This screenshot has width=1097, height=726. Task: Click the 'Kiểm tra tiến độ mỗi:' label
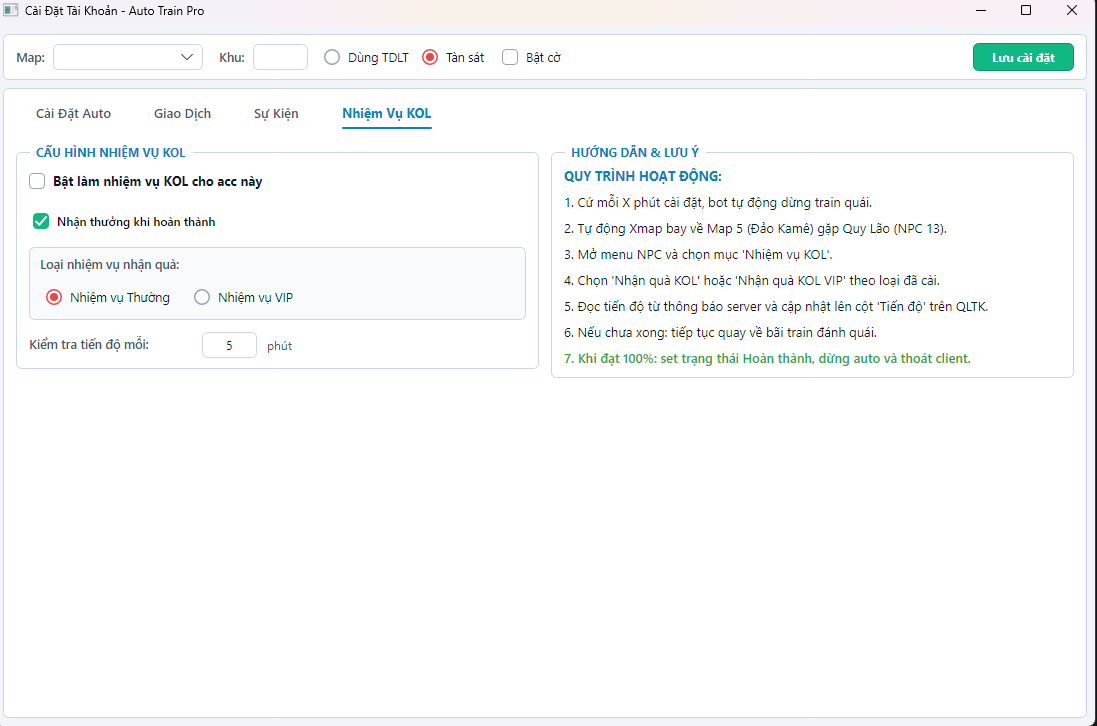pos(89,345)
